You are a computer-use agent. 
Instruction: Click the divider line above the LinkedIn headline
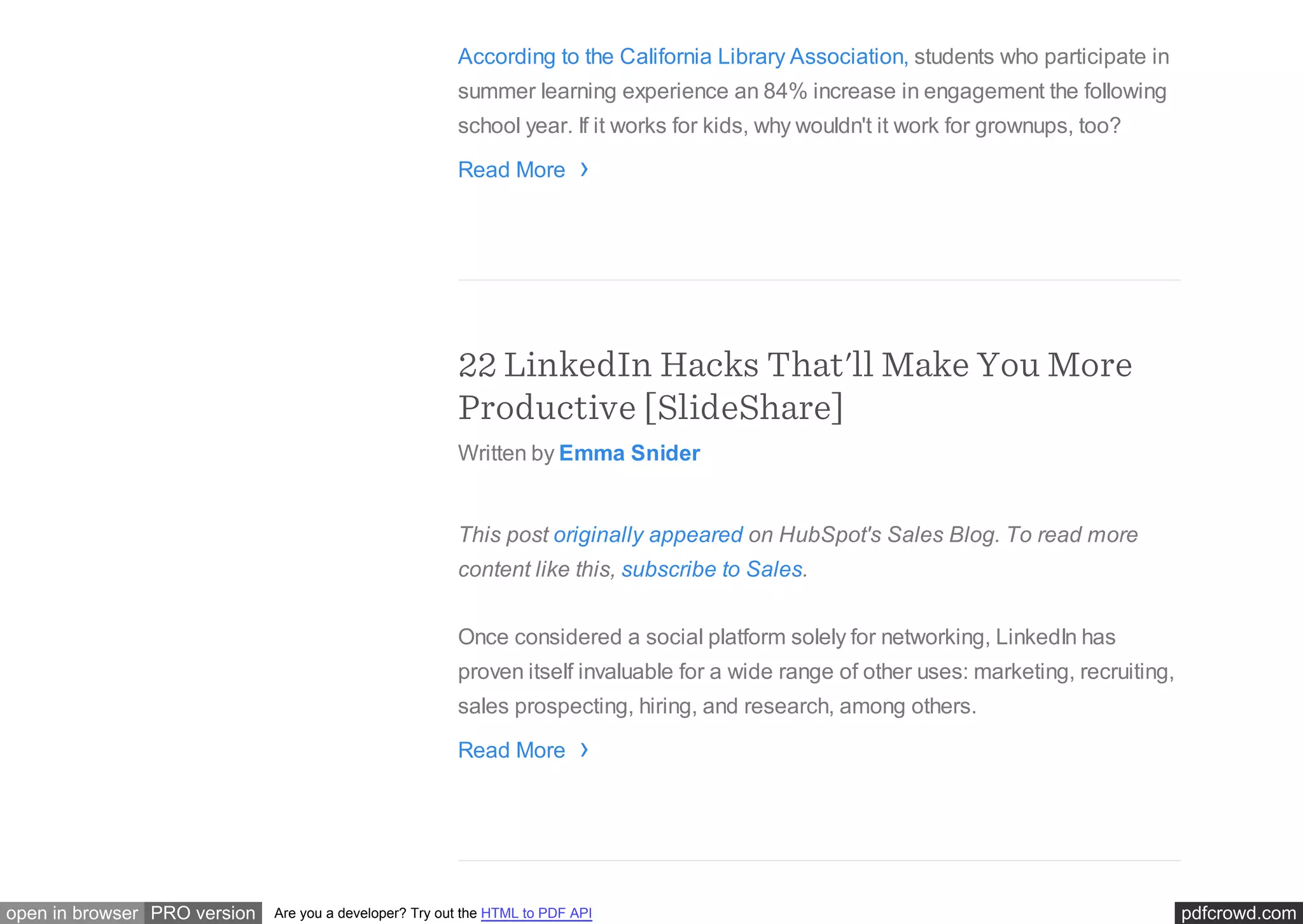[819, 280]
